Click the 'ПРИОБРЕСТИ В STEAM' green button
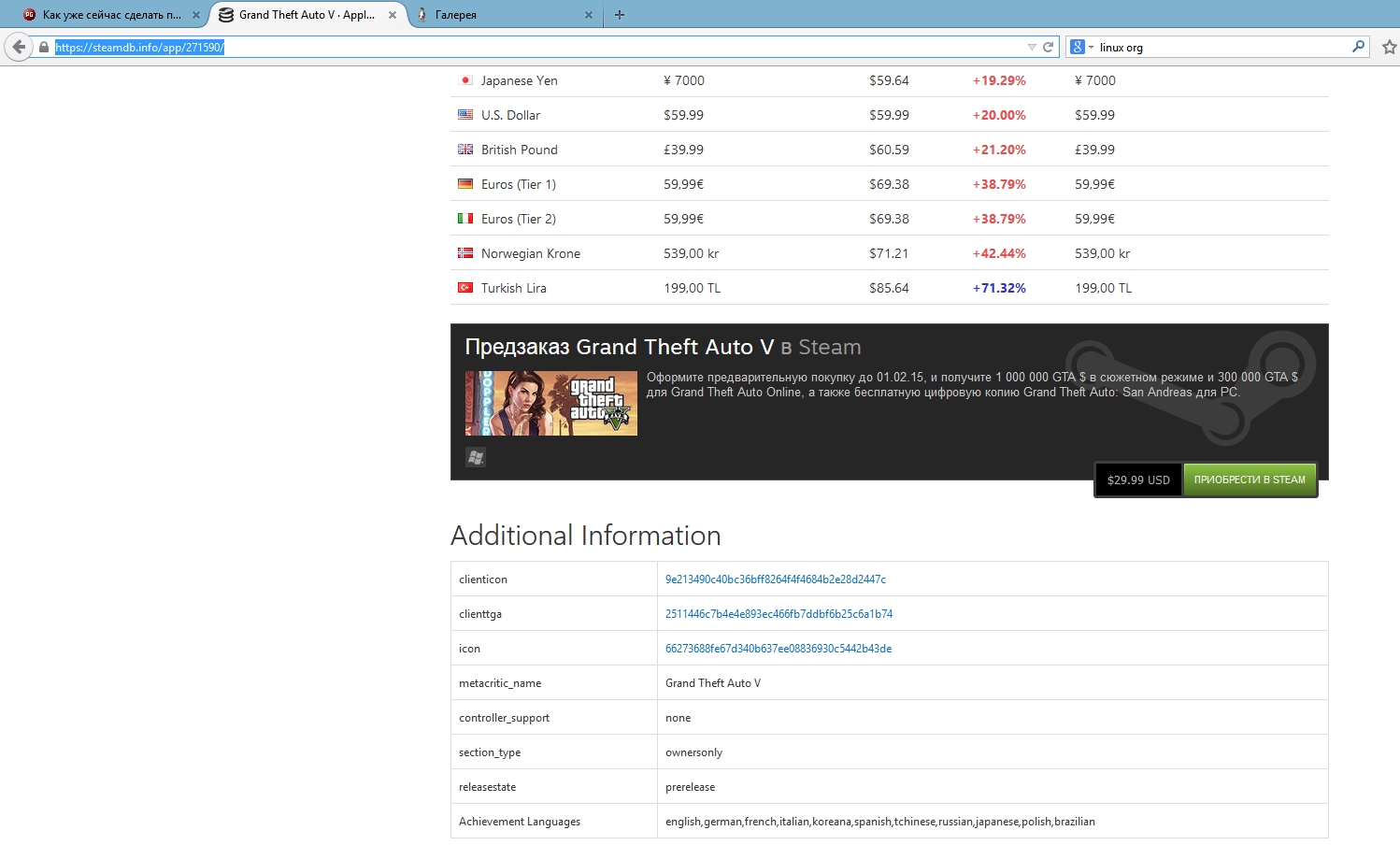Screen dimensions: 1400x859 [x=1250, y=480]
